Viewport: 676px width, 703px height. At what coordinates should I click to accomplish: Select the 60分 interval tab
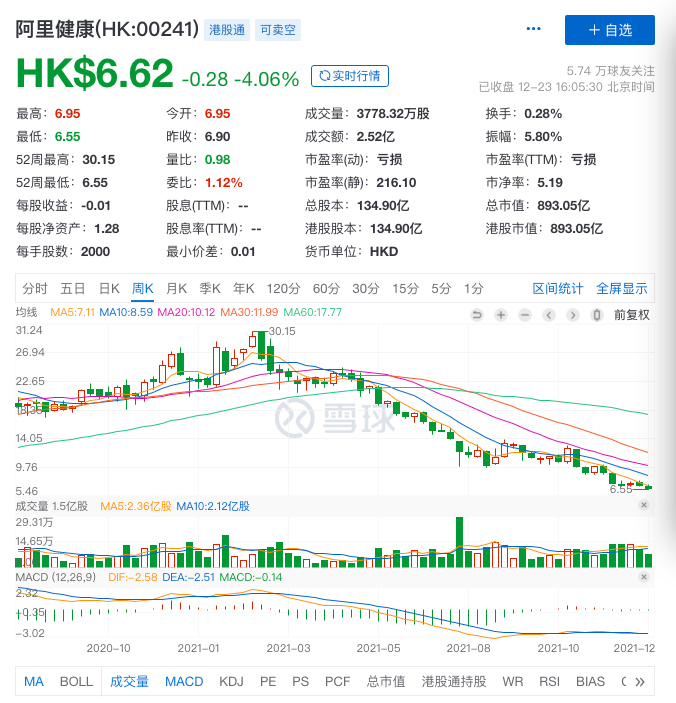pos(326,288)
